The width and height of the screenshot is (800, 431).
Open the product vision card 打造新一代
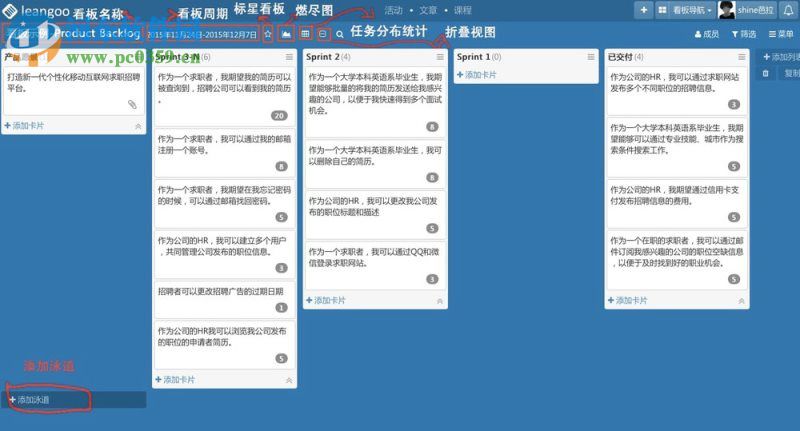point(73,91)
